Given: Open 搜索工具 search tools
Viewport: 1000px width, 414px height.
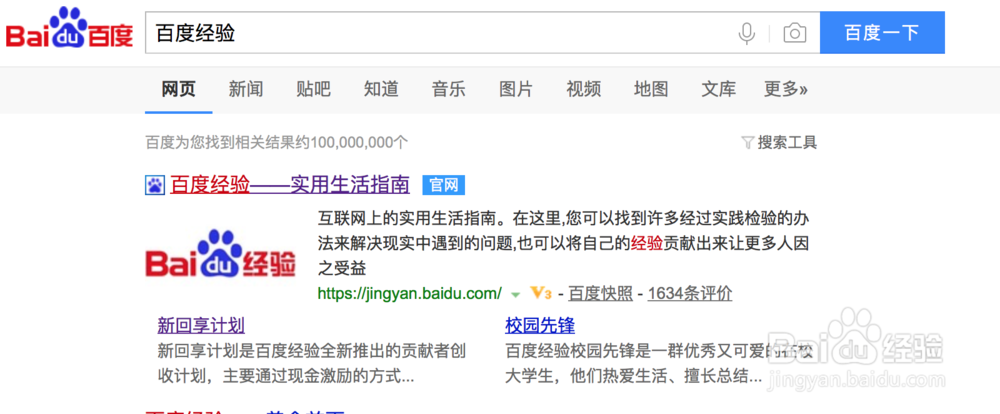Looking at the screenshot, I should [x=787, y=142].
